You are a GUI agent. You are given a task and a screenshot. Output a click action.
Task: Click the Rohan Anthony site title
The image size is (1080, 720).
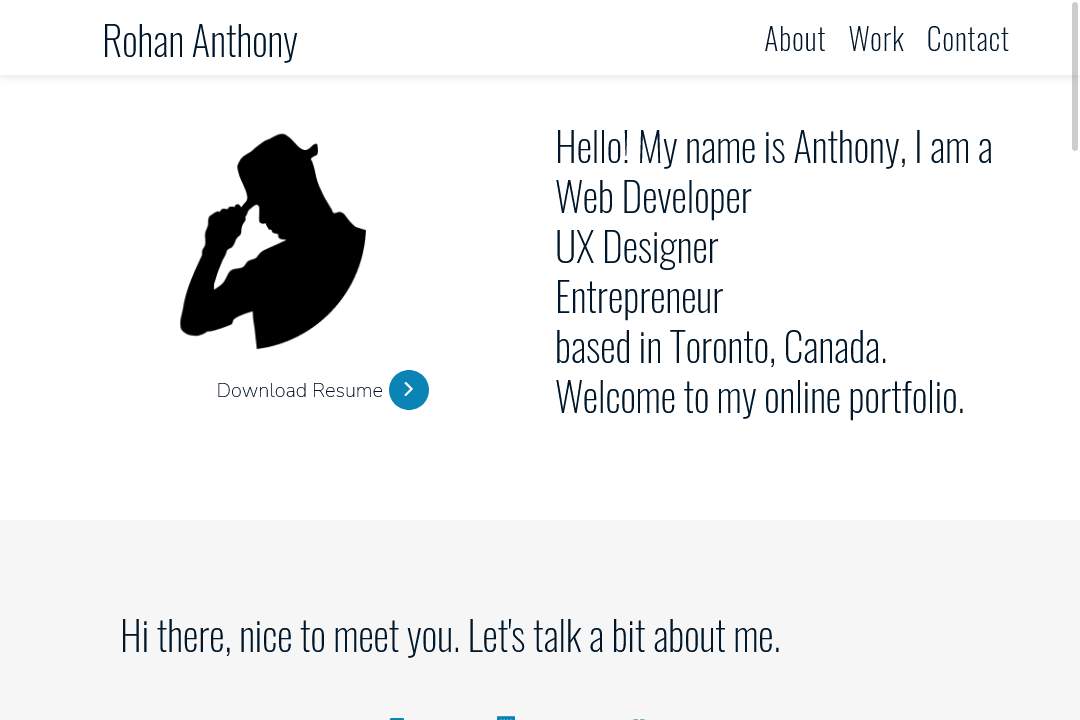[x=200, y=41]
